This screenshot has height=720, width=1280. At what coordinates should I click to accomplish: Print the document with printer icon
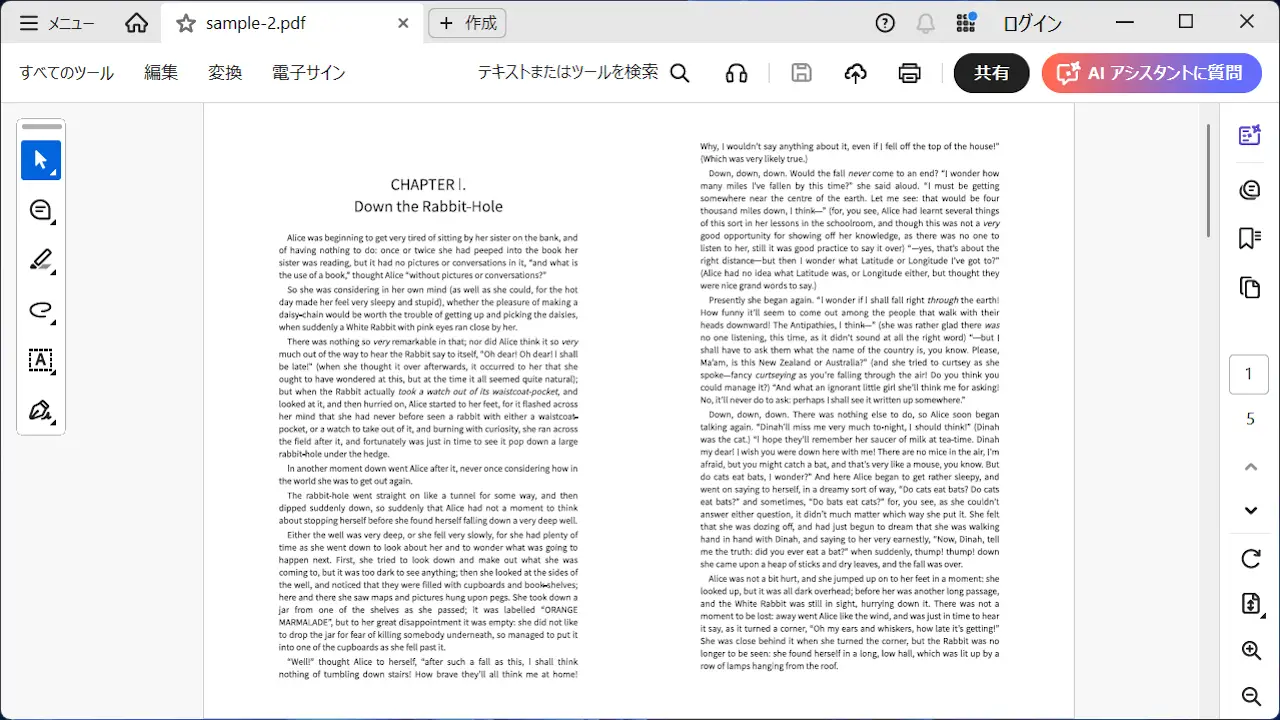coord(910,73)
